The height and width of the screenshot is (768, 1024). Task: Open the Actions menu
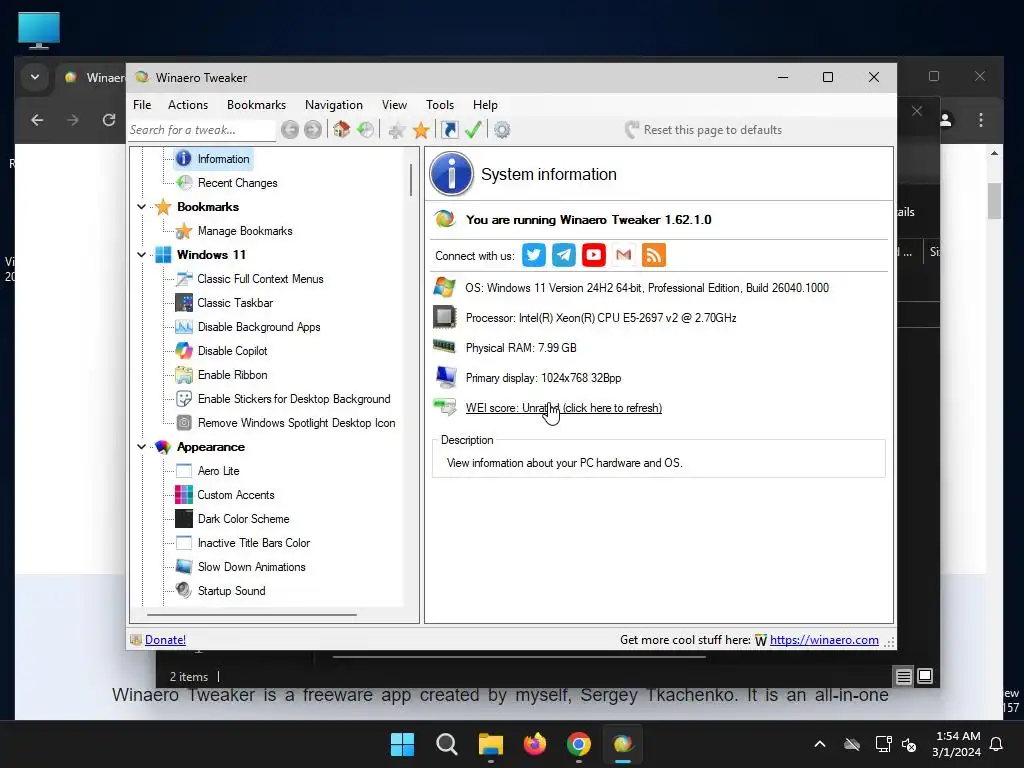(188, 105)
